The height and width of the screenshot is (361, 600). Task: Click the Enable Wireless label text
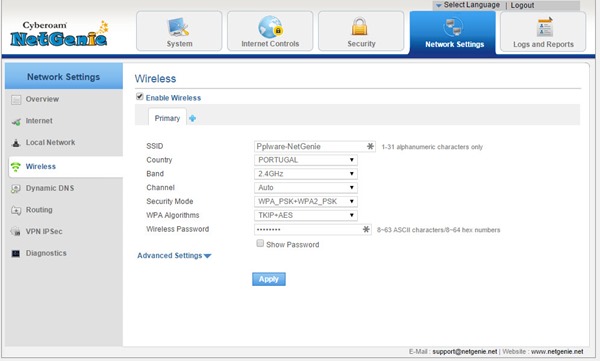173,98
